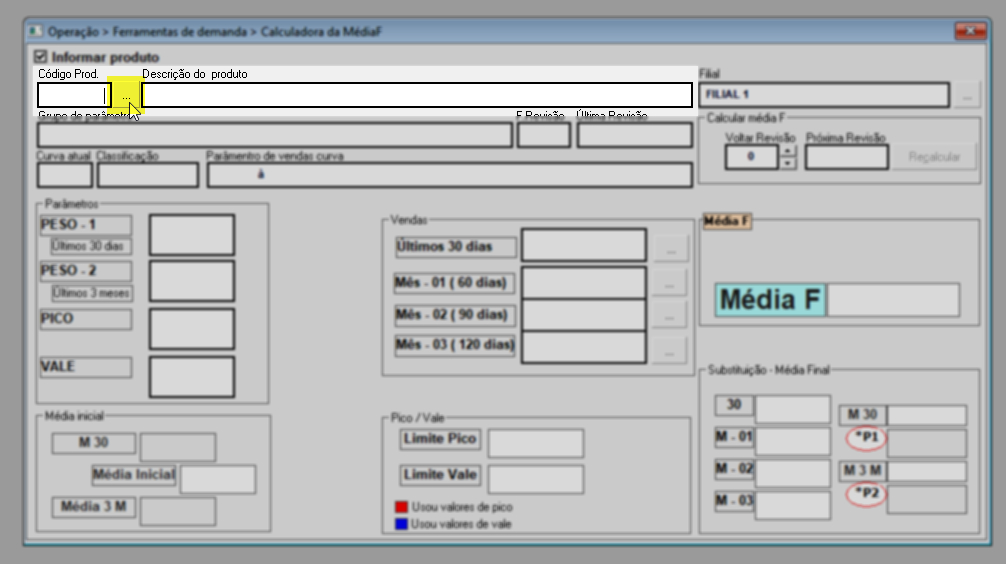Click the Código Prod. input field
Viewport: 1006px width, 564px height.
74,95
